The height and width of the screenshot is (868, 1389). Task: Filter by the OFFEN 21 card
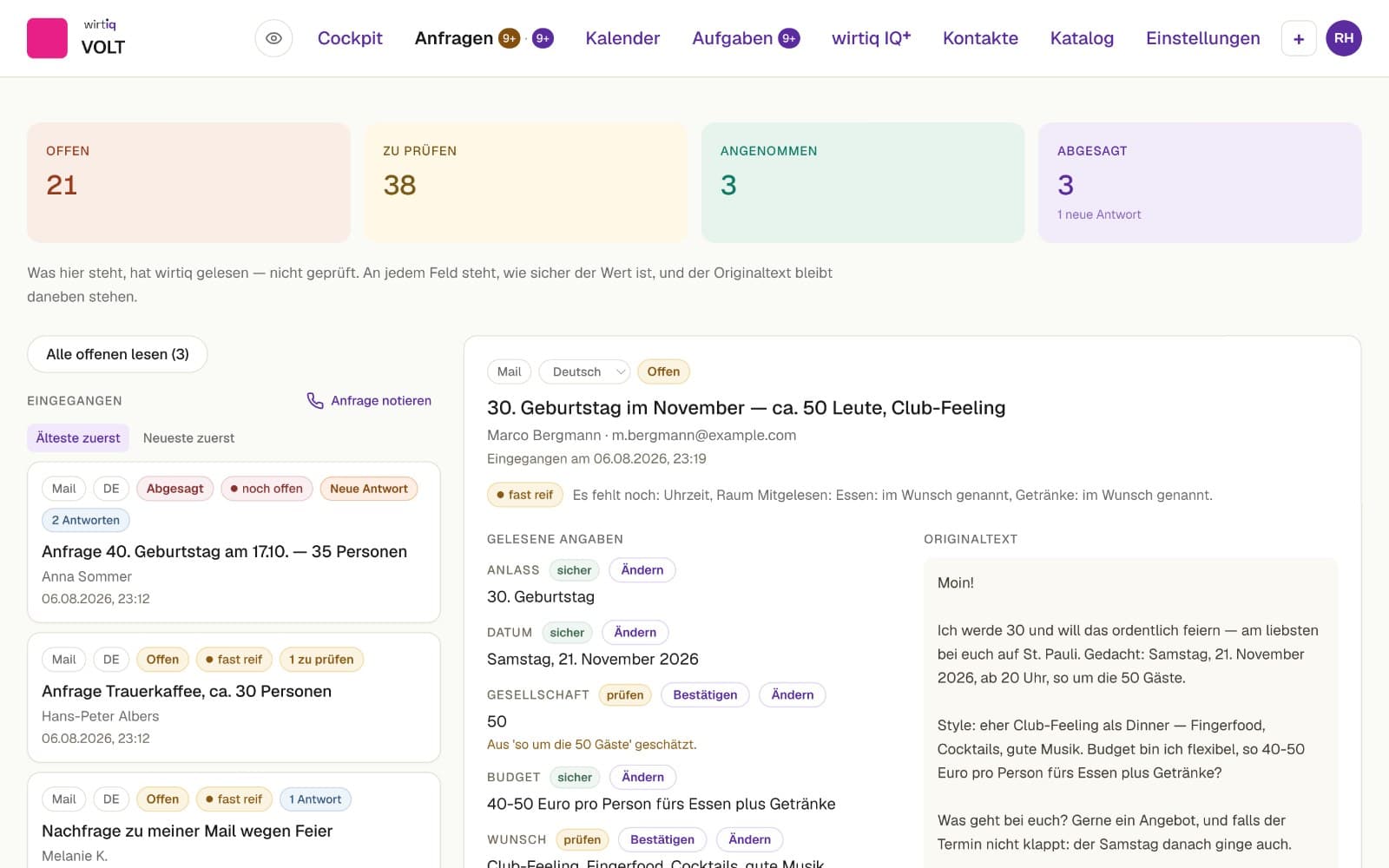[188, 182]
